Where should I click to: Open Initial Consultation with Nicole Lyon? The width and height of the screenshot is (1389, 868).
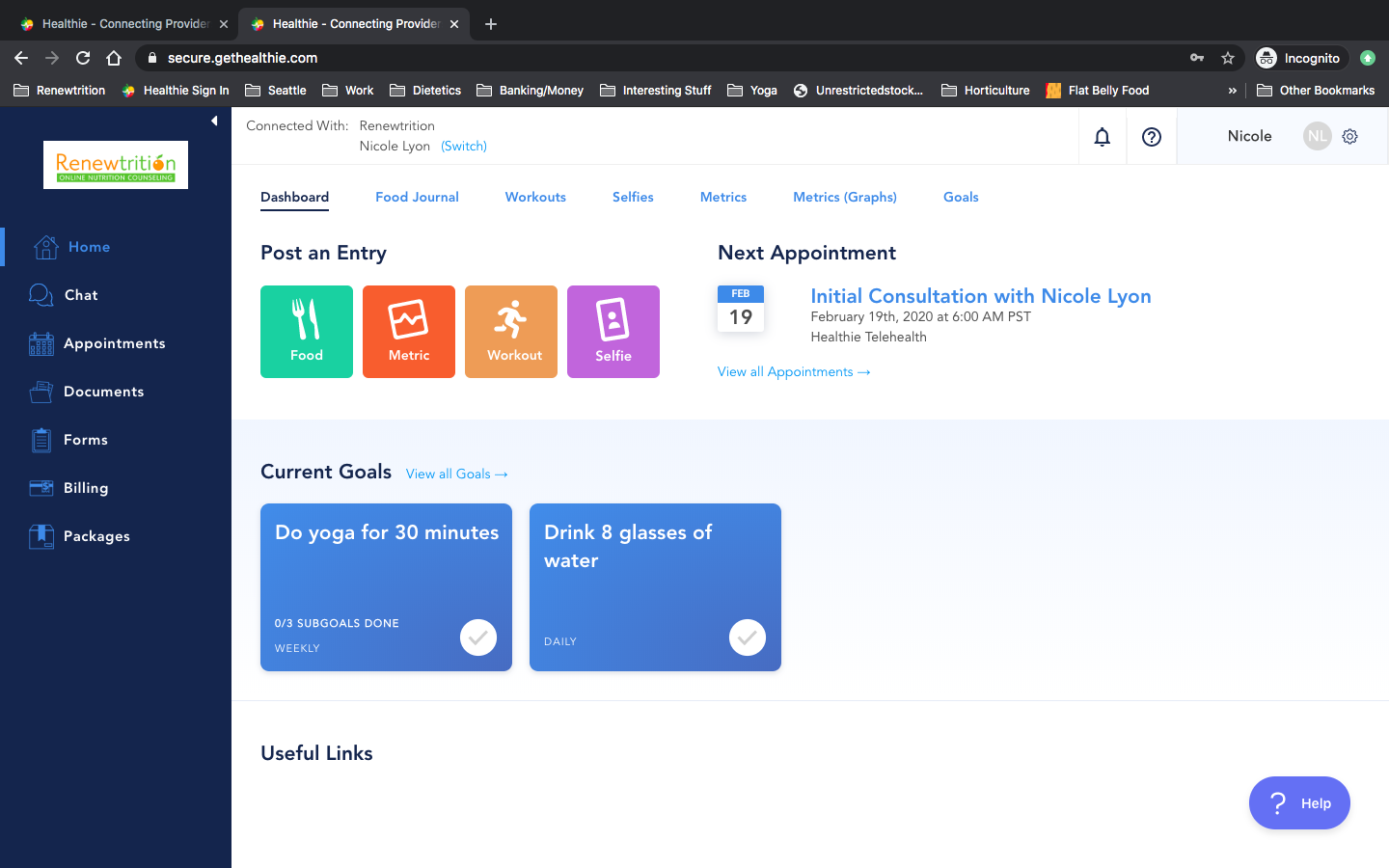click(x=980, y=296)
